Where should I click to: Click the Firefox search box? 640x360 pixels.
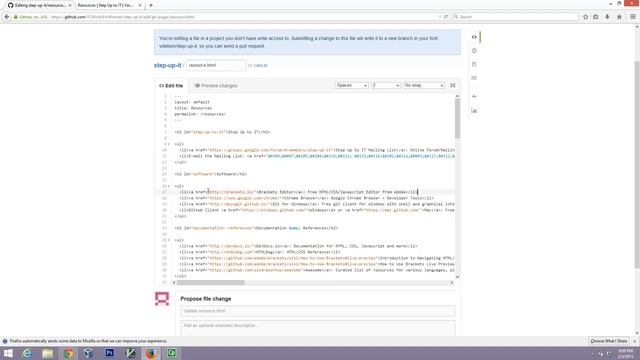tap(516, 17)
